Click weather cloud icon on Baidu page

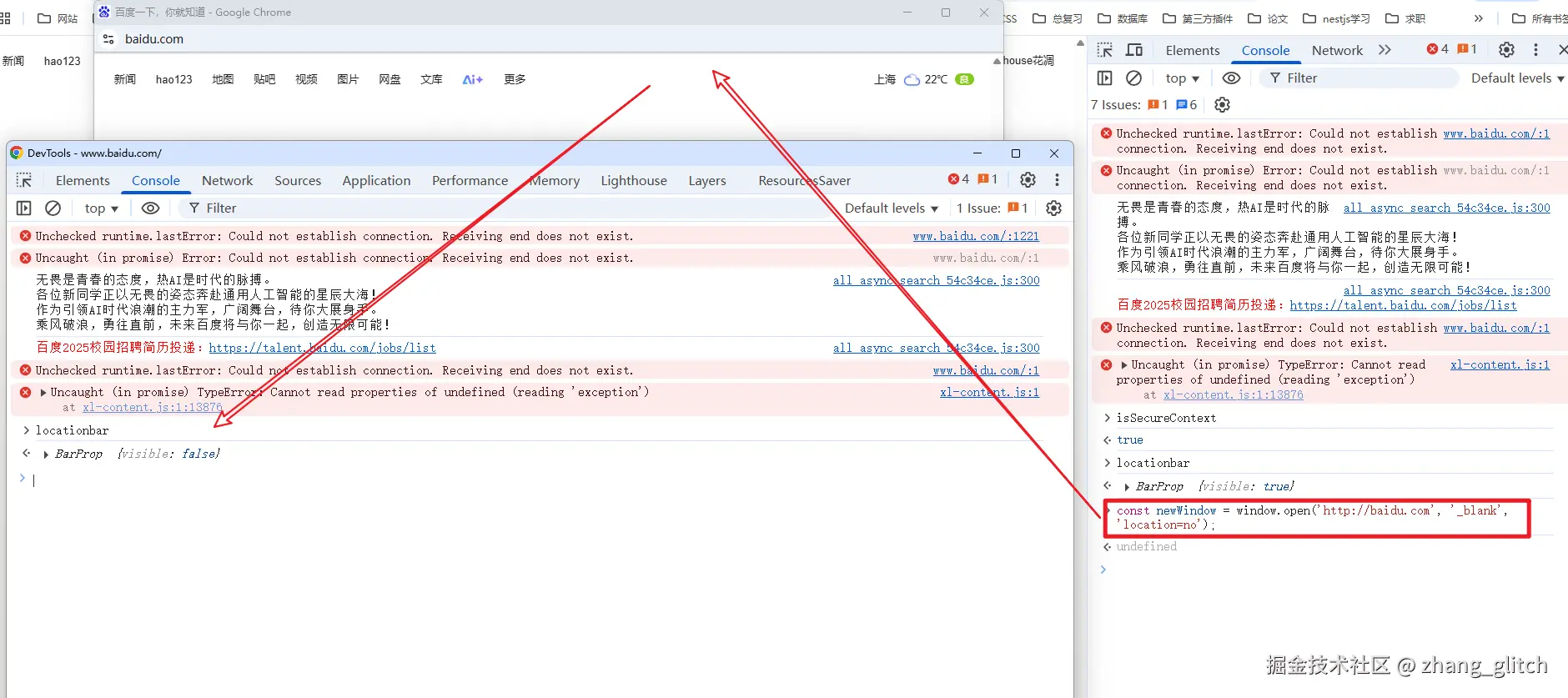pos(912,79)
